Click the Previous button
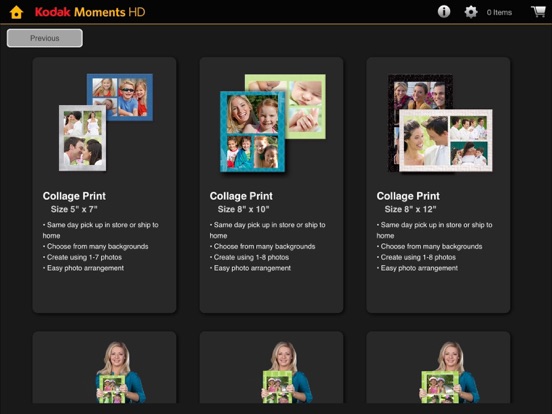 coord(45,38)
